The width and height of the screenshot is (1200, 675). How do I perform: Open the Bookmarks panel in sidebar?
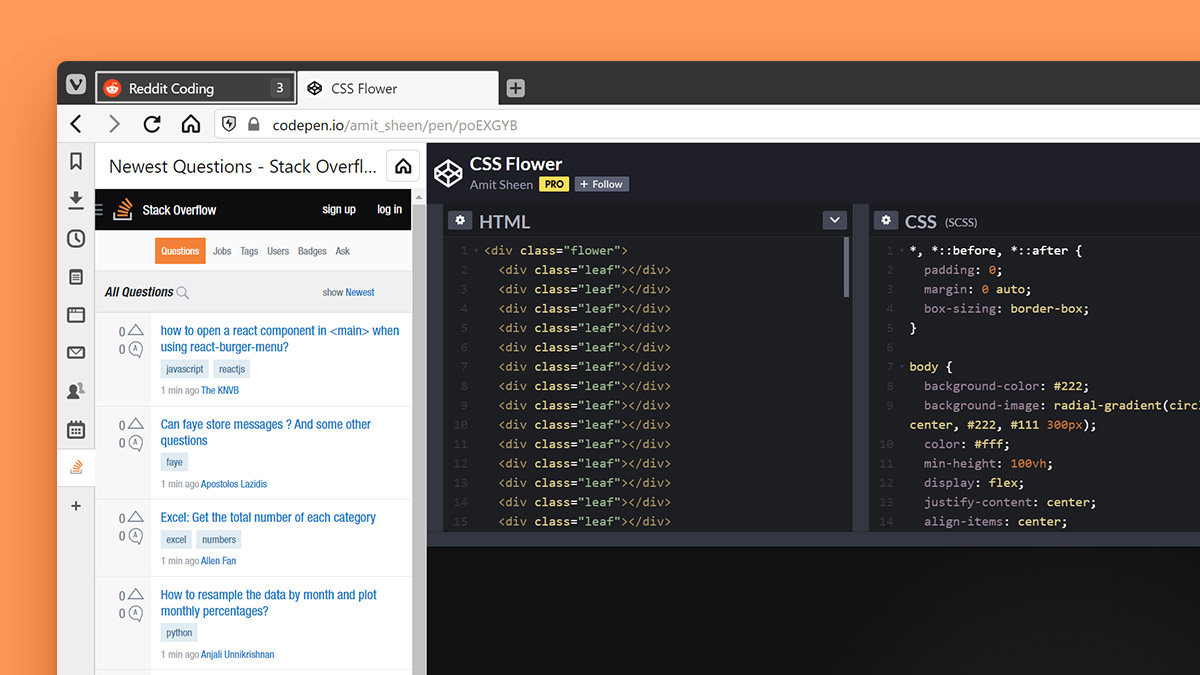click(x=76, y=162)
